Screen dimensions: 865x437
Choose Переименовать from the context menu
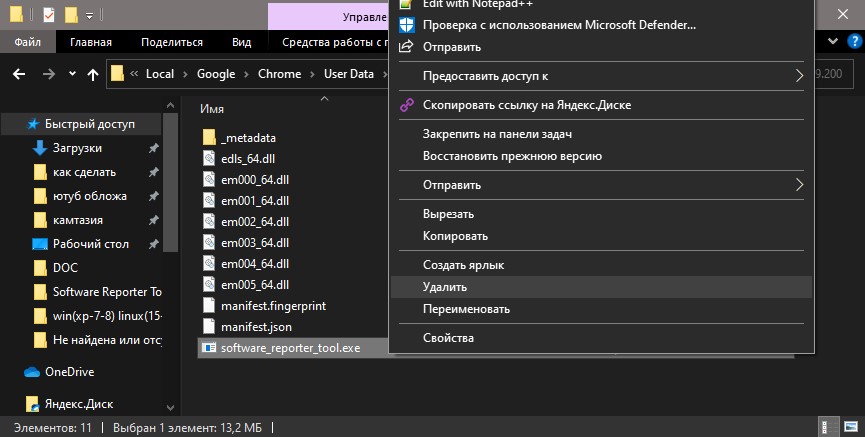[x=601, y=309]
